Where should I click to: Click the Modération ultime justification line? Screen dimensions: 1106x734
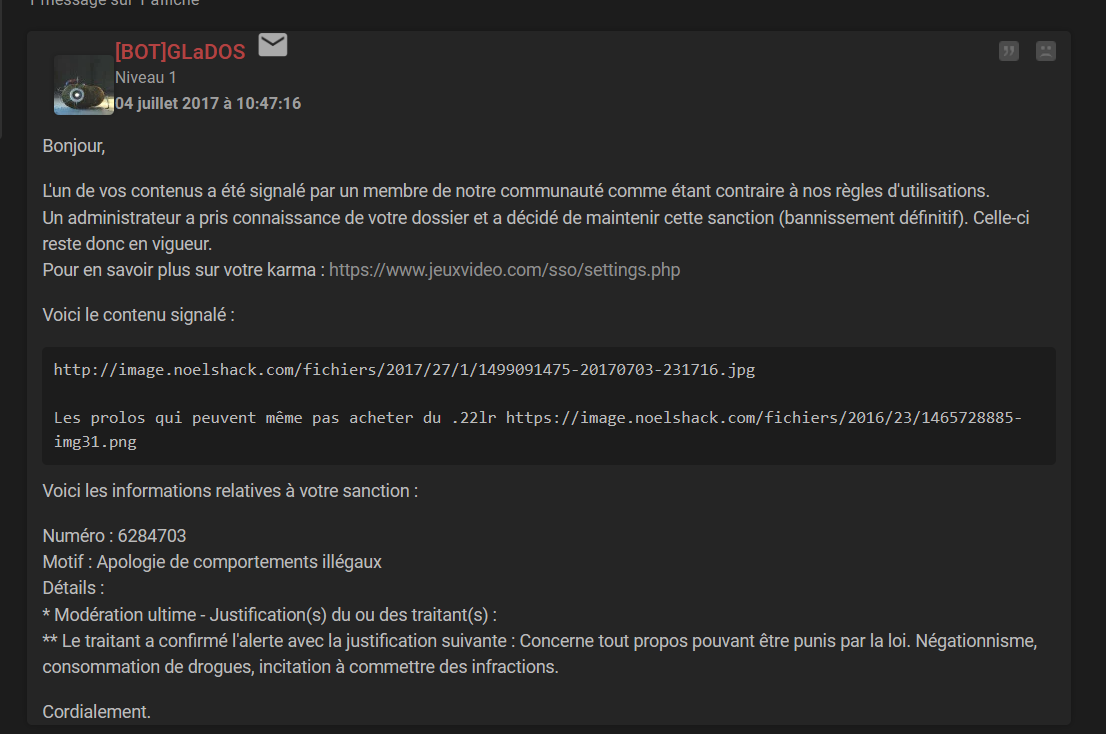[x=269, y=615]
